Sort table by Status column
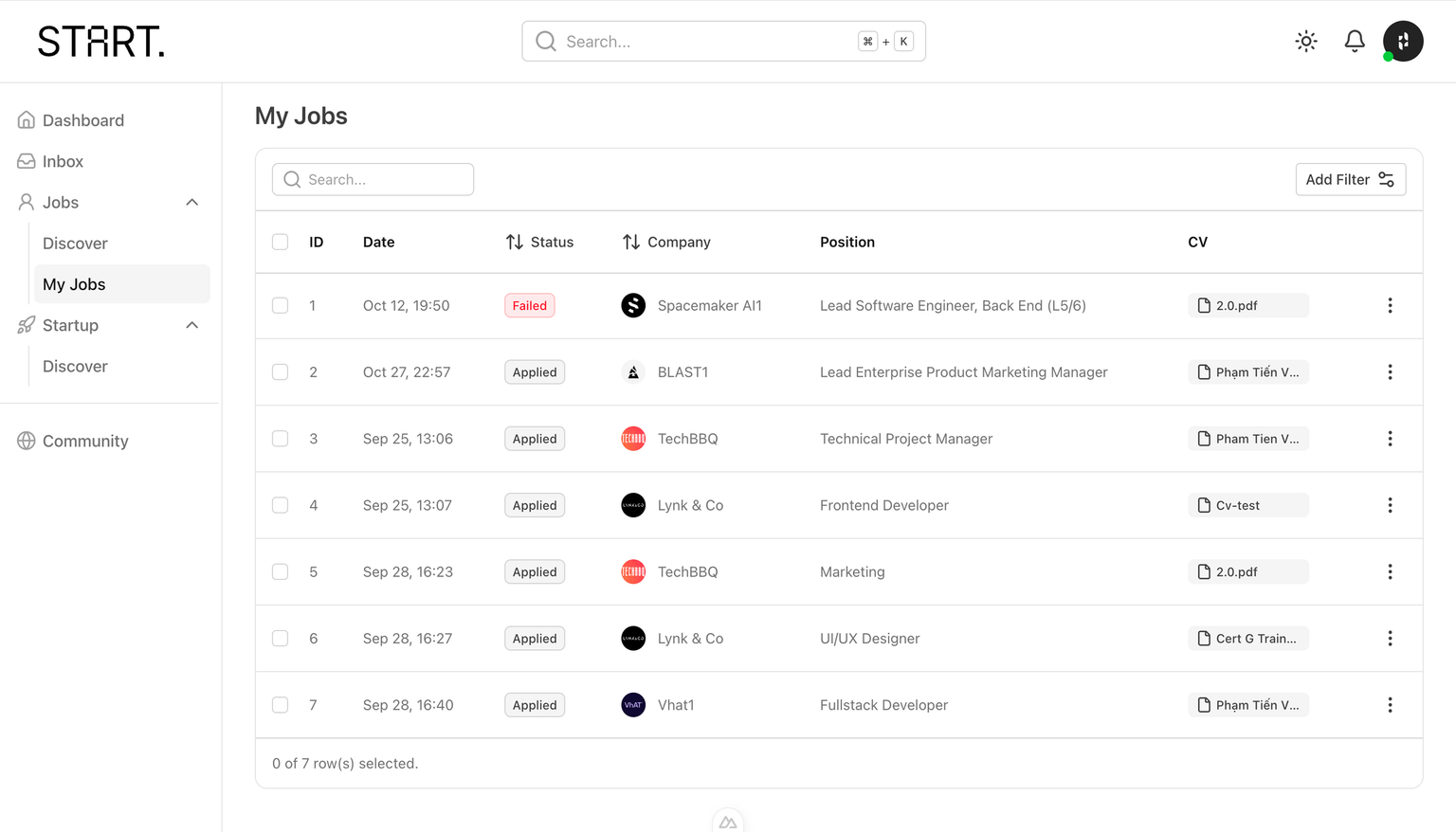Image resolution: width=1456 pixels, height=832 pixels. (x=540, y=243)
